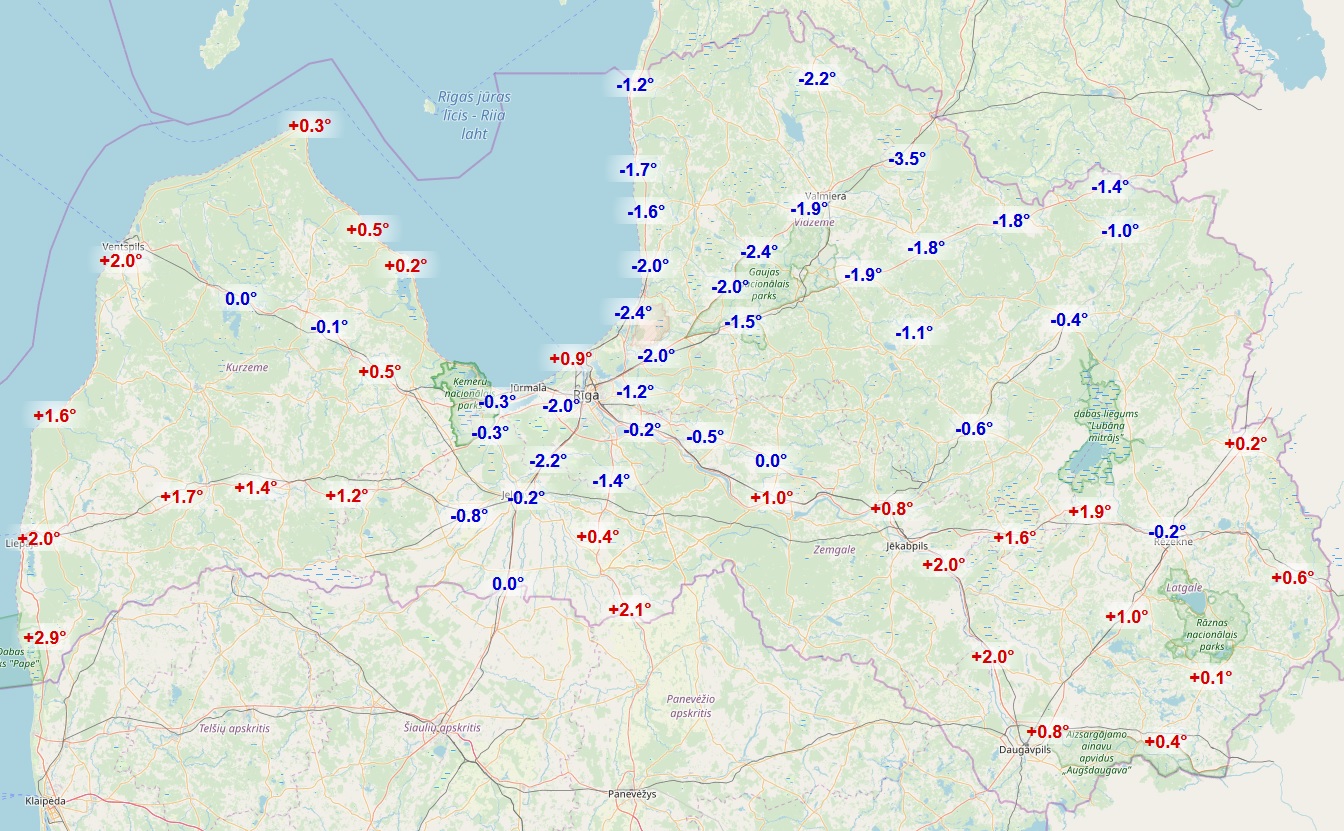Select the -0.5° temperature label
Image resolution: width=1344 pixels, height=831 pixels.
[x=705, y=436]
